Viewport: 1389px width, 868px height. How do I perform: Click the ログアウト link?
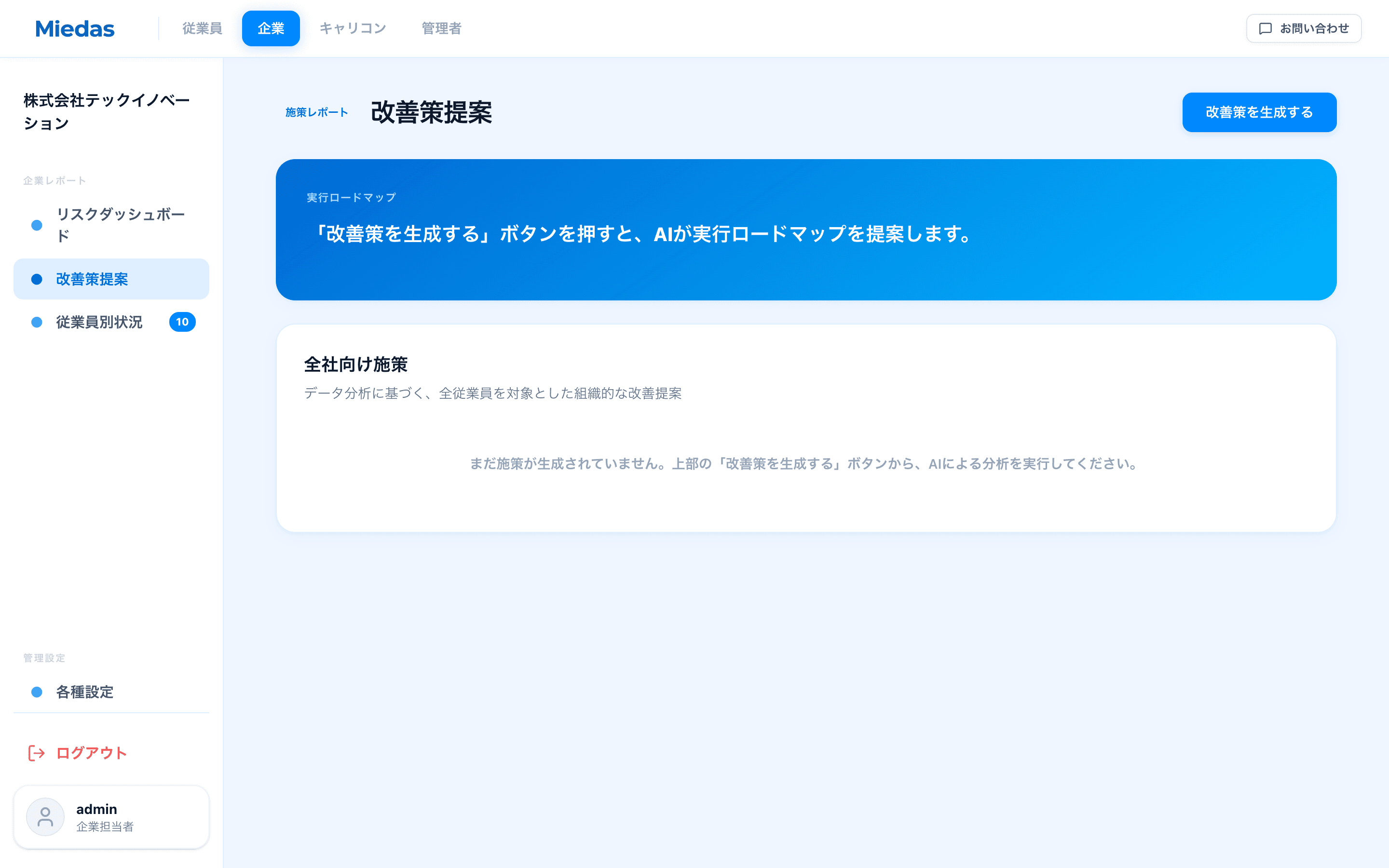click(91, 753)
